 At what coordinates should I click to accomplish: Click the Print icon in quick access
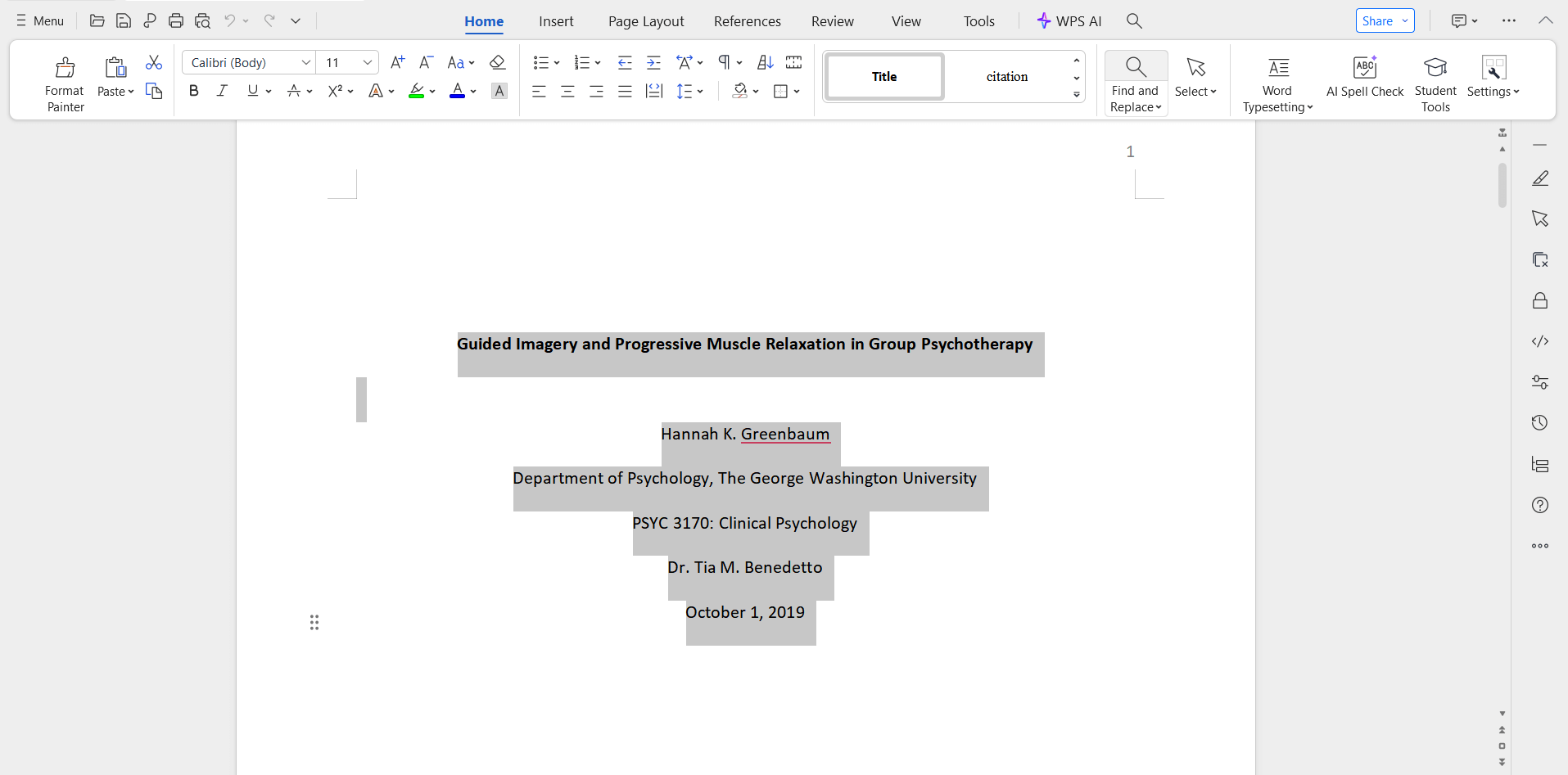[176, 20]
